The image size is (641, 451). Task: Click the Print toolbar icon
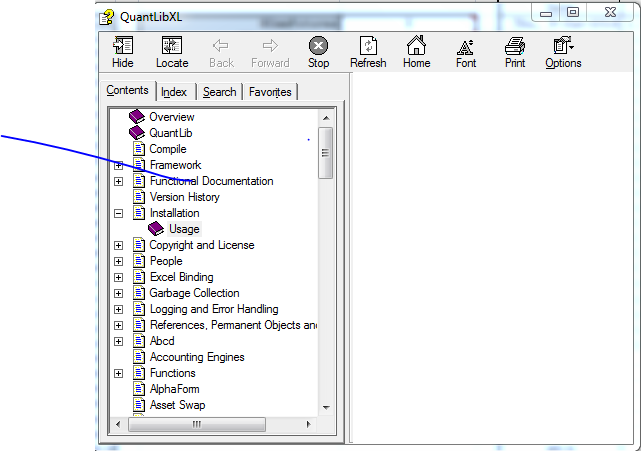(x=515, y=47)
